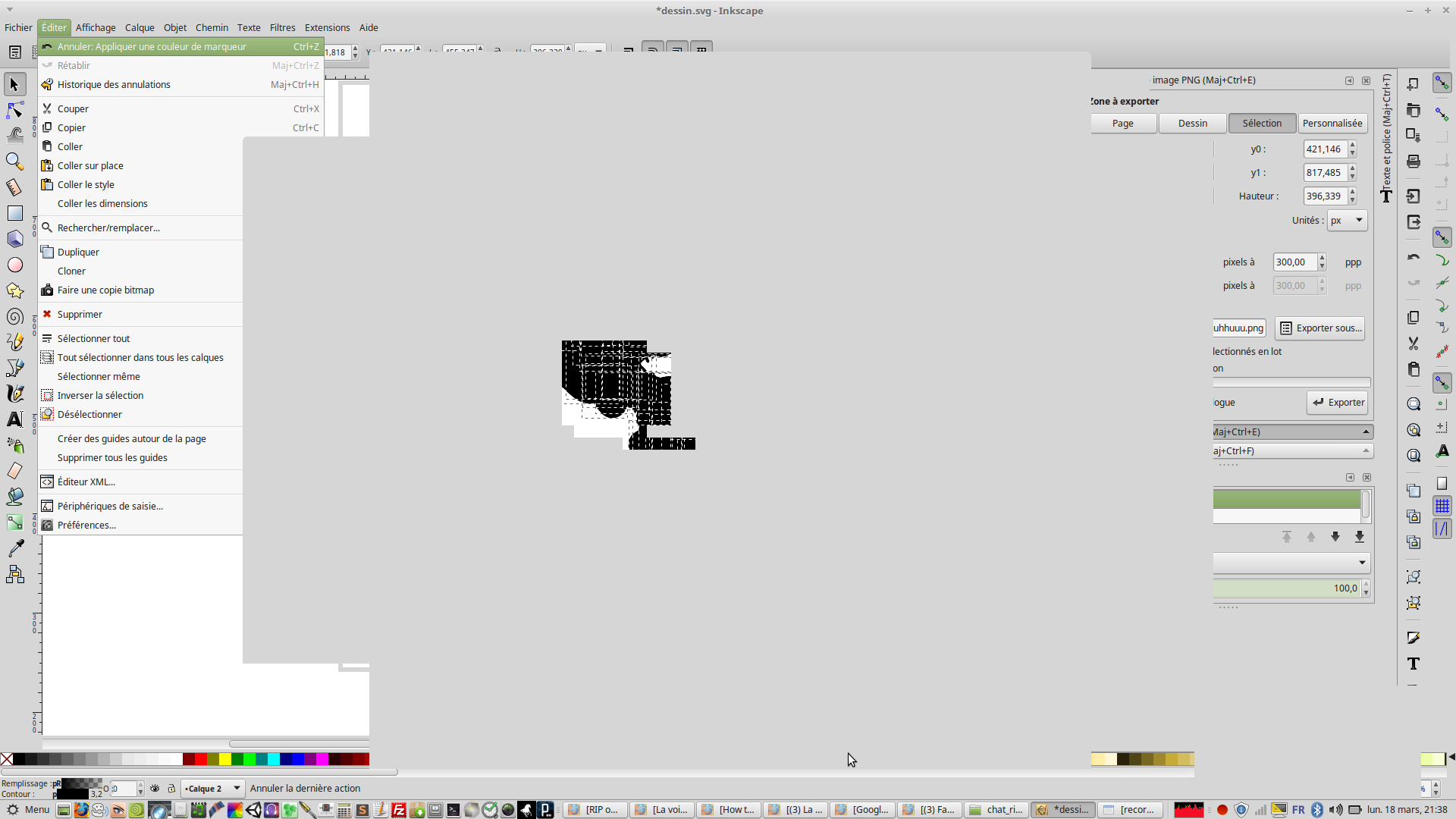
Task: Click the scissors Cut icon in command bar
Action: [1414, 344]
